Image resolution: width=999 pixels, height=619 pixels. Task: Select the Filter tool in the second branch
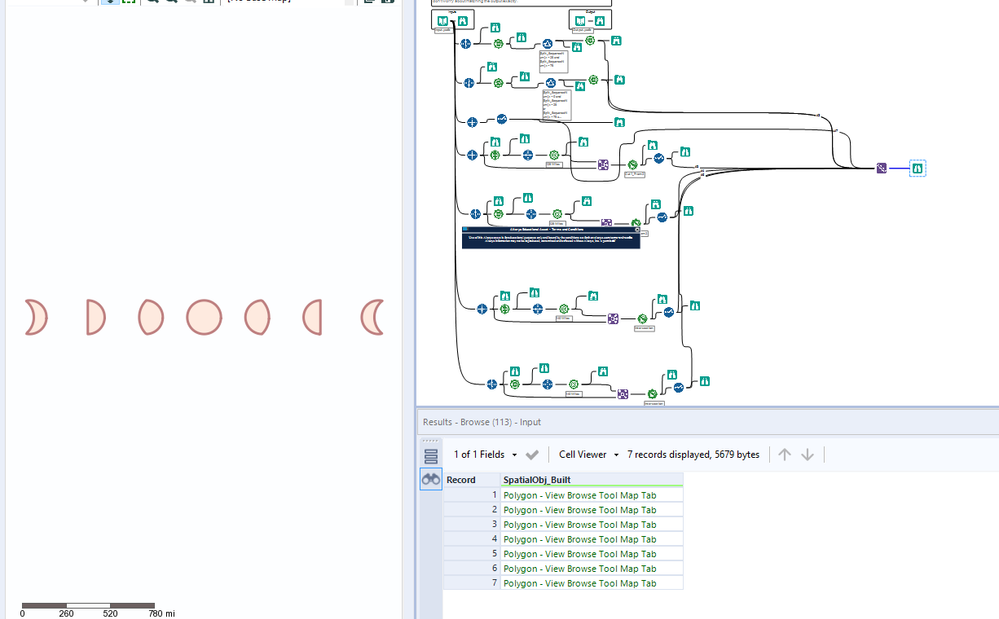point(550,83)
